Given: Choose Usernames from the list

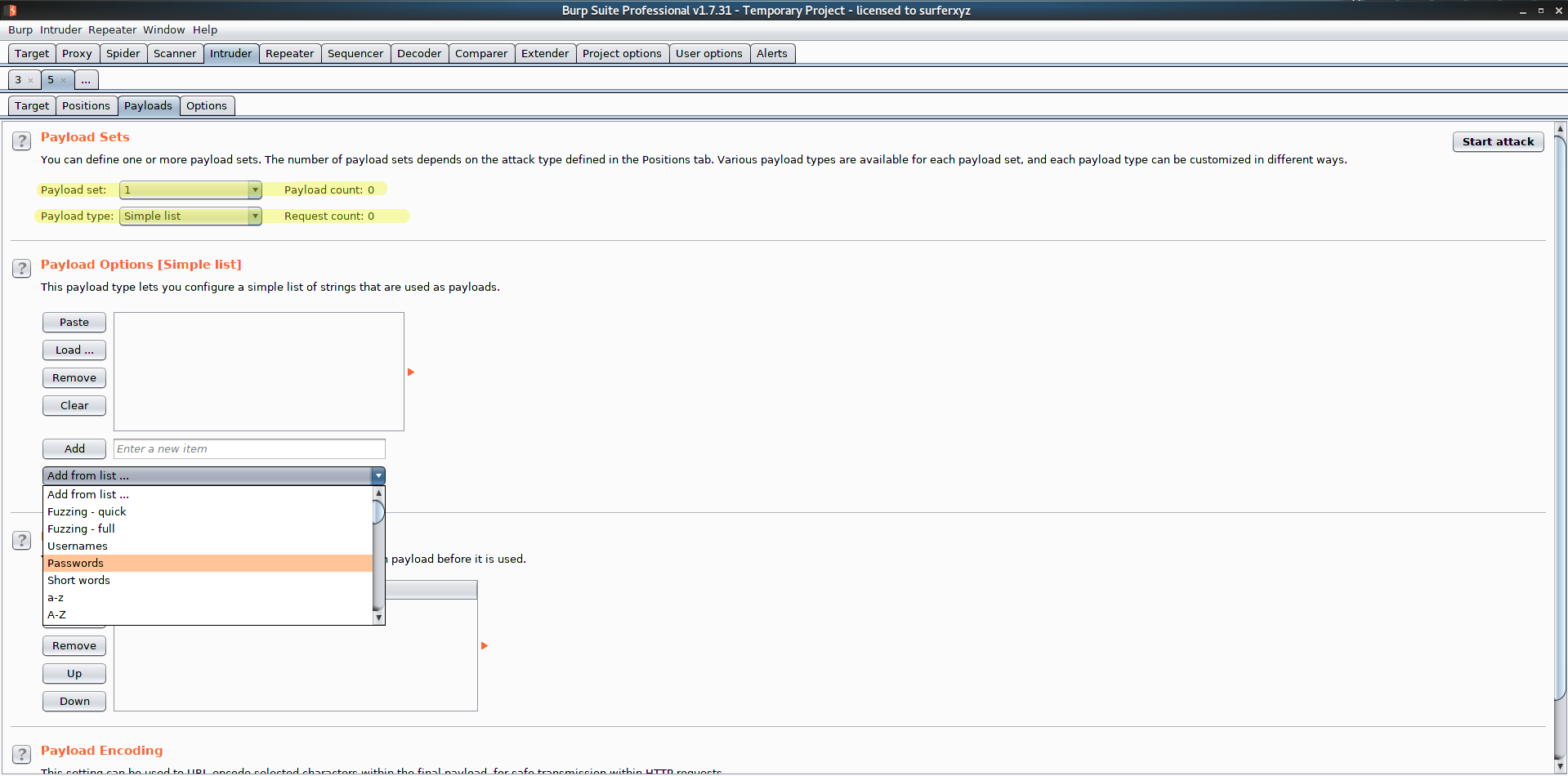Looking at the screenshot, I should [208, 546].
